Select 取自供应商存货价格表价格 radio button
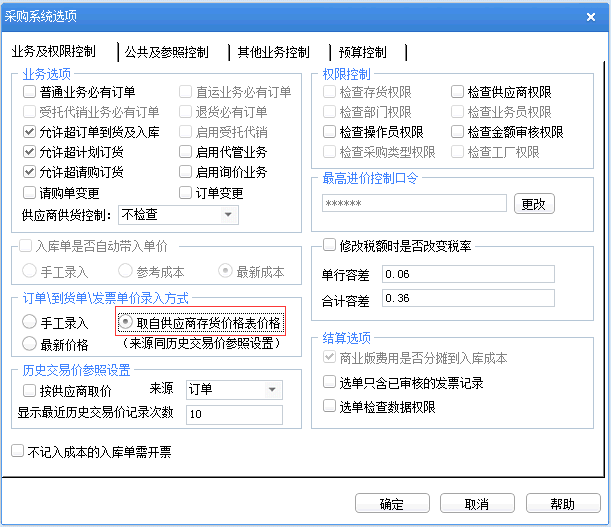611x527 pixels. (x=127, y=323)
